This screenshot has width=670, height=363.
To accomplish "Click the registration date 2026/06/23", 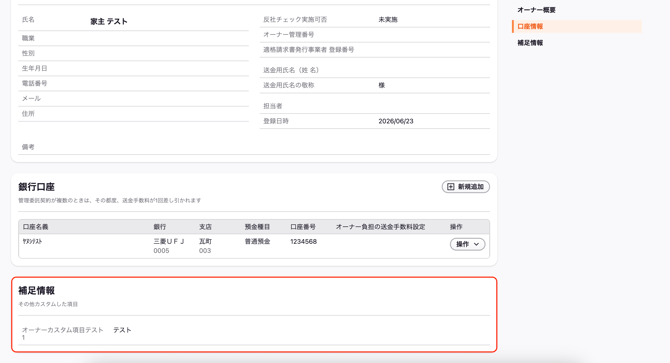I will (x=396, y=121).
